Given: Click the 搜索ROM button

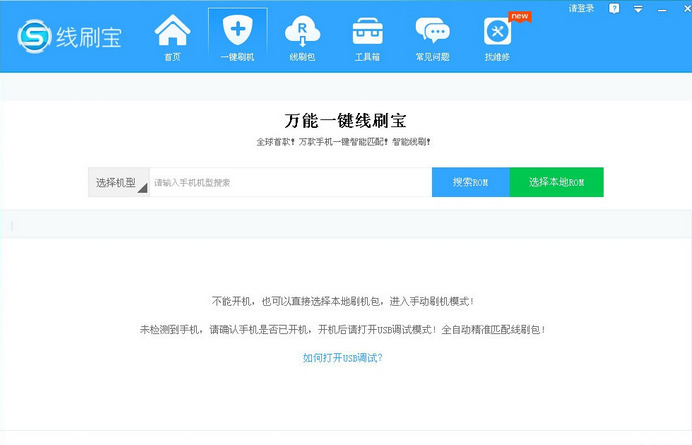Looking at the screenshot, I should [x=471, y=182].
